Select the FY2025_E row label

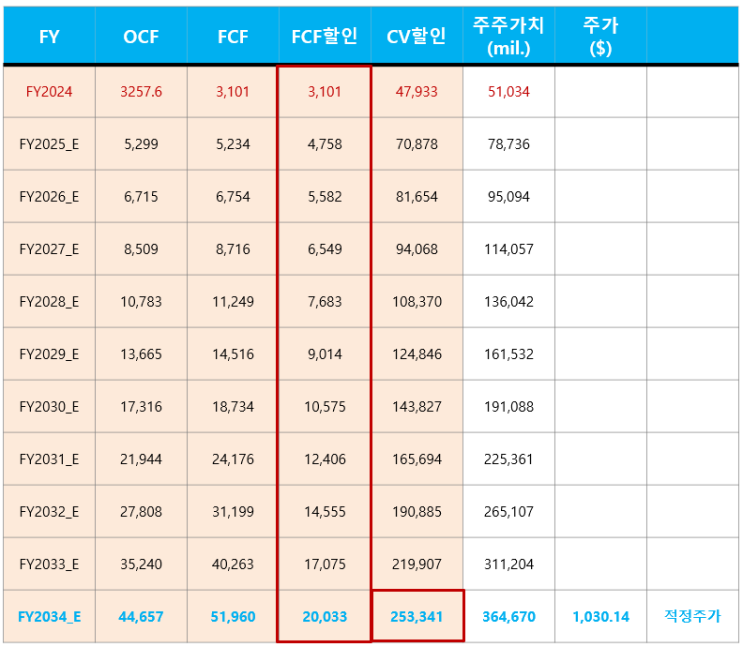click(49, 144)
